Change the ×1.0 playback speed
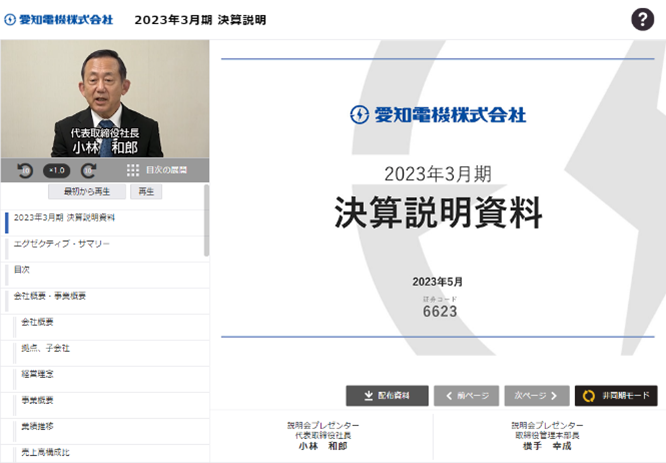The image size is (666, 463). [56, 170]
